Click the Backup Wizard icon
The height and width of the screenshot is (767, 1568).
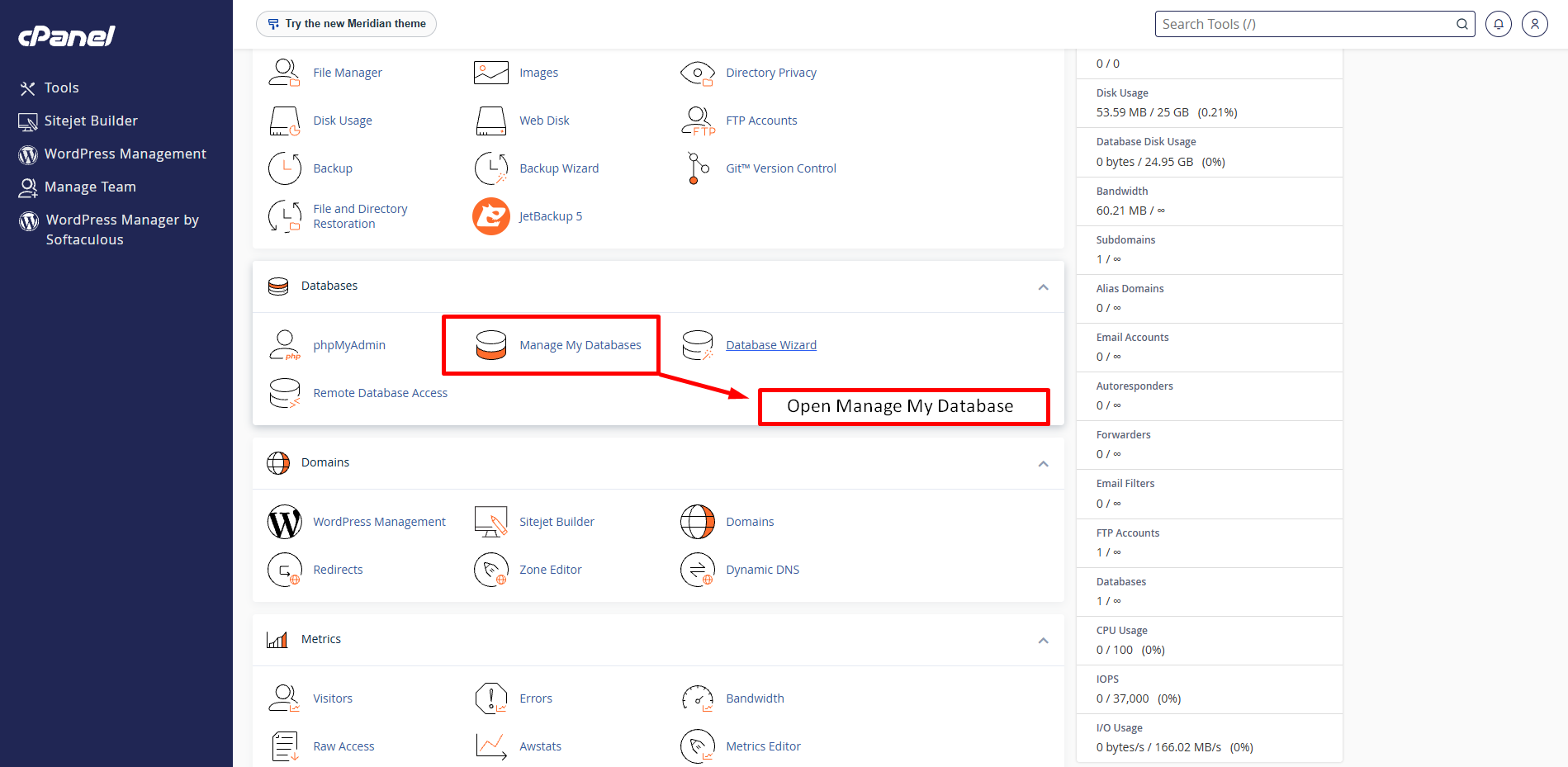[490, 168]
